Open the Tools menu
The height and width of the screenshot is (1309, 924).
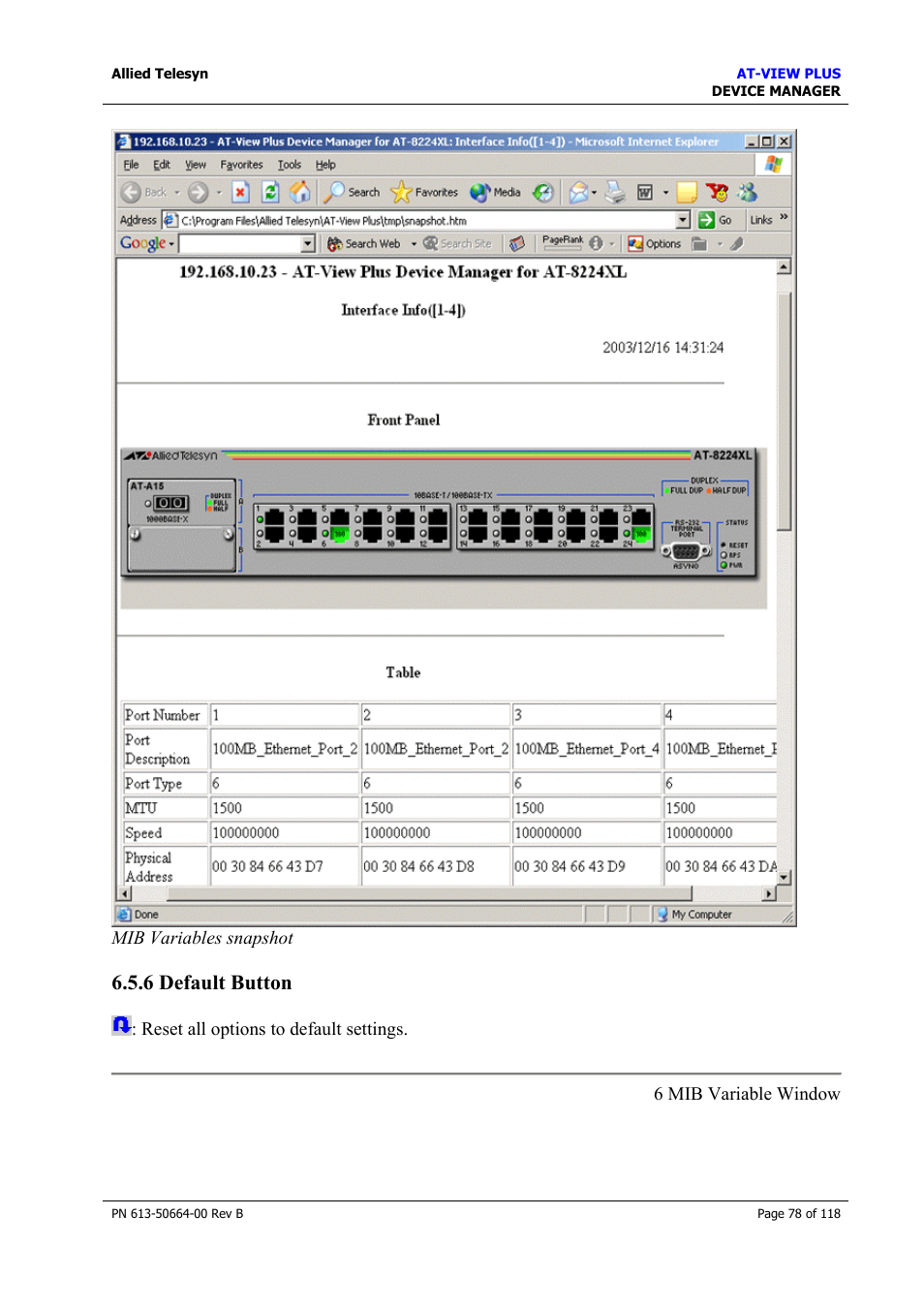point(289,165)
